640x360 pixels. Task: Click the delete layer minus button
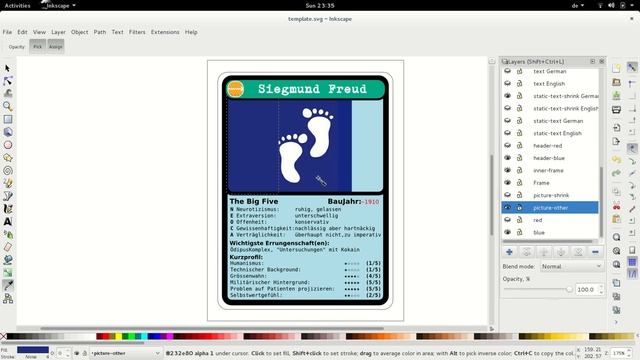(595, 252)
